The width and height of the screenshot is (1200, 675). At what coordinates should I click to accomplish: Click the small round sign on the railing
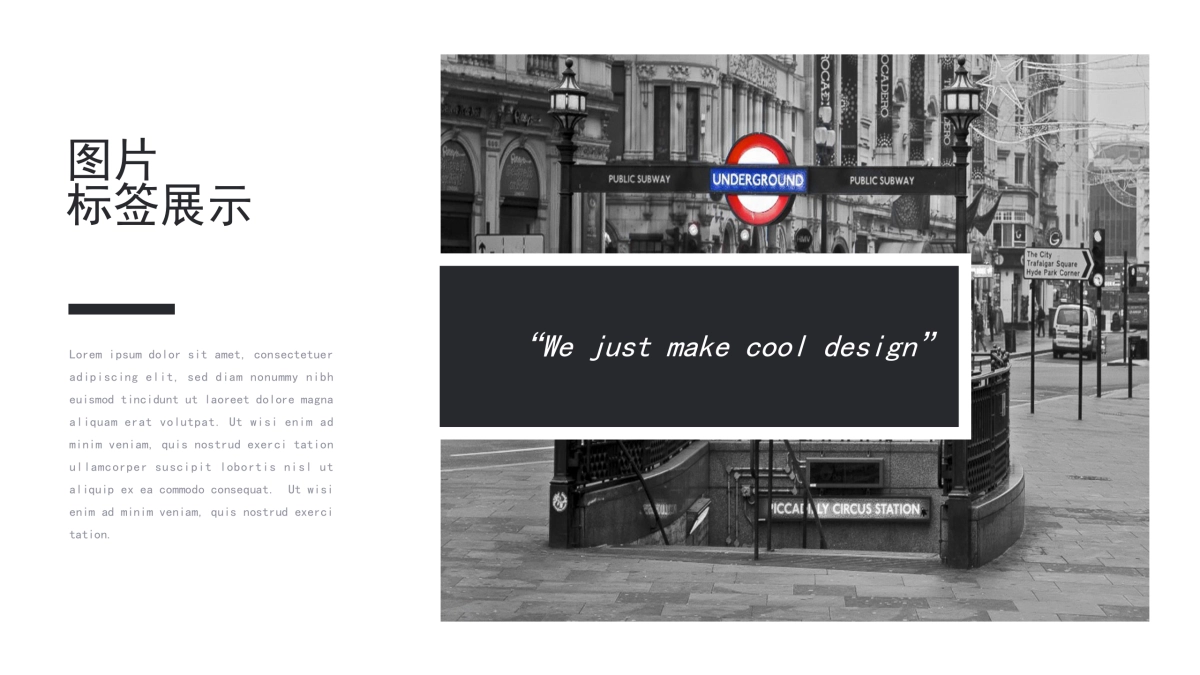(560, 501)
